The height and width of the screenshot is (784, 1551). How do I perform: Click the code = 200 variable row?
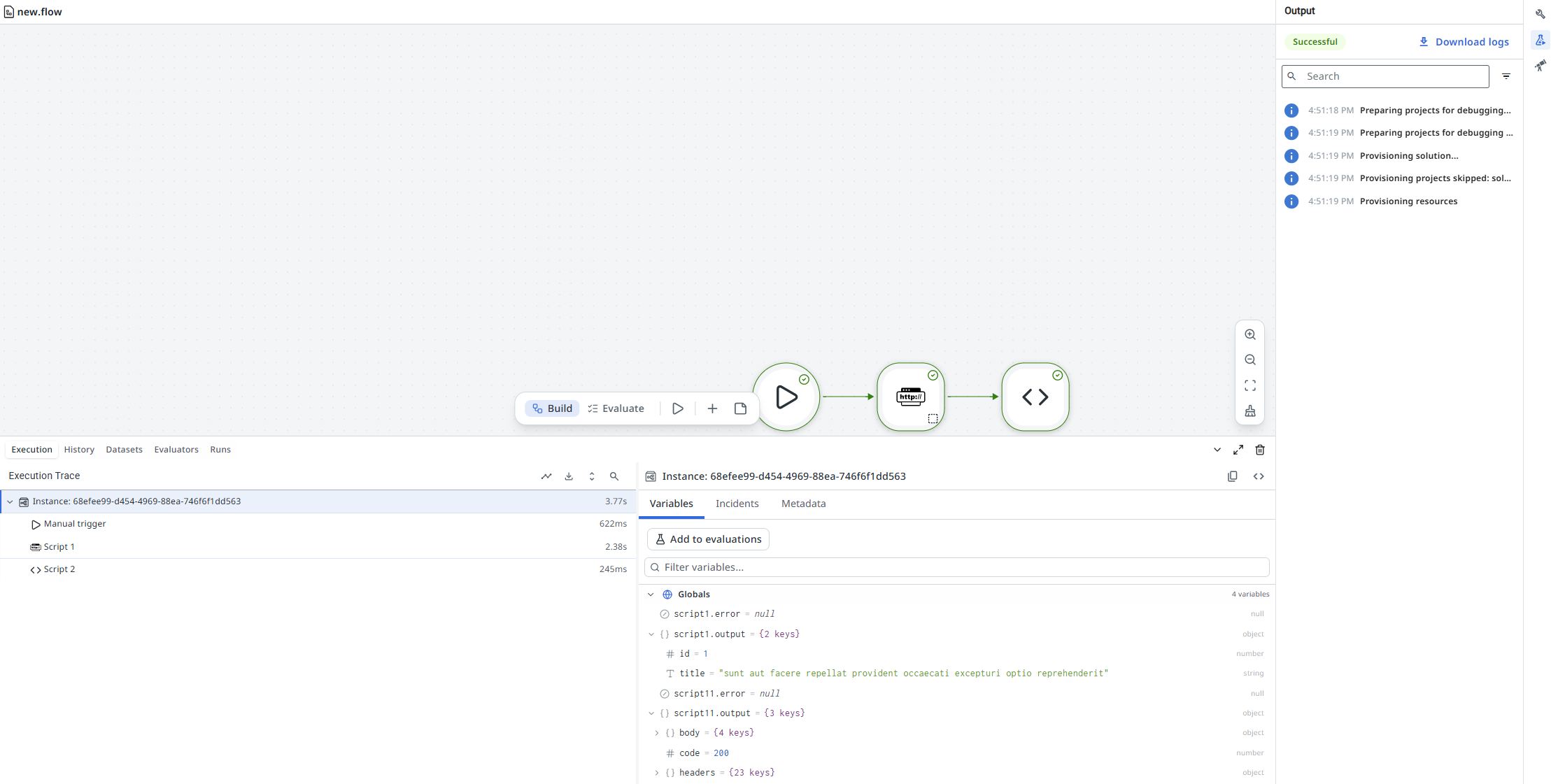[x=956, y=753]
